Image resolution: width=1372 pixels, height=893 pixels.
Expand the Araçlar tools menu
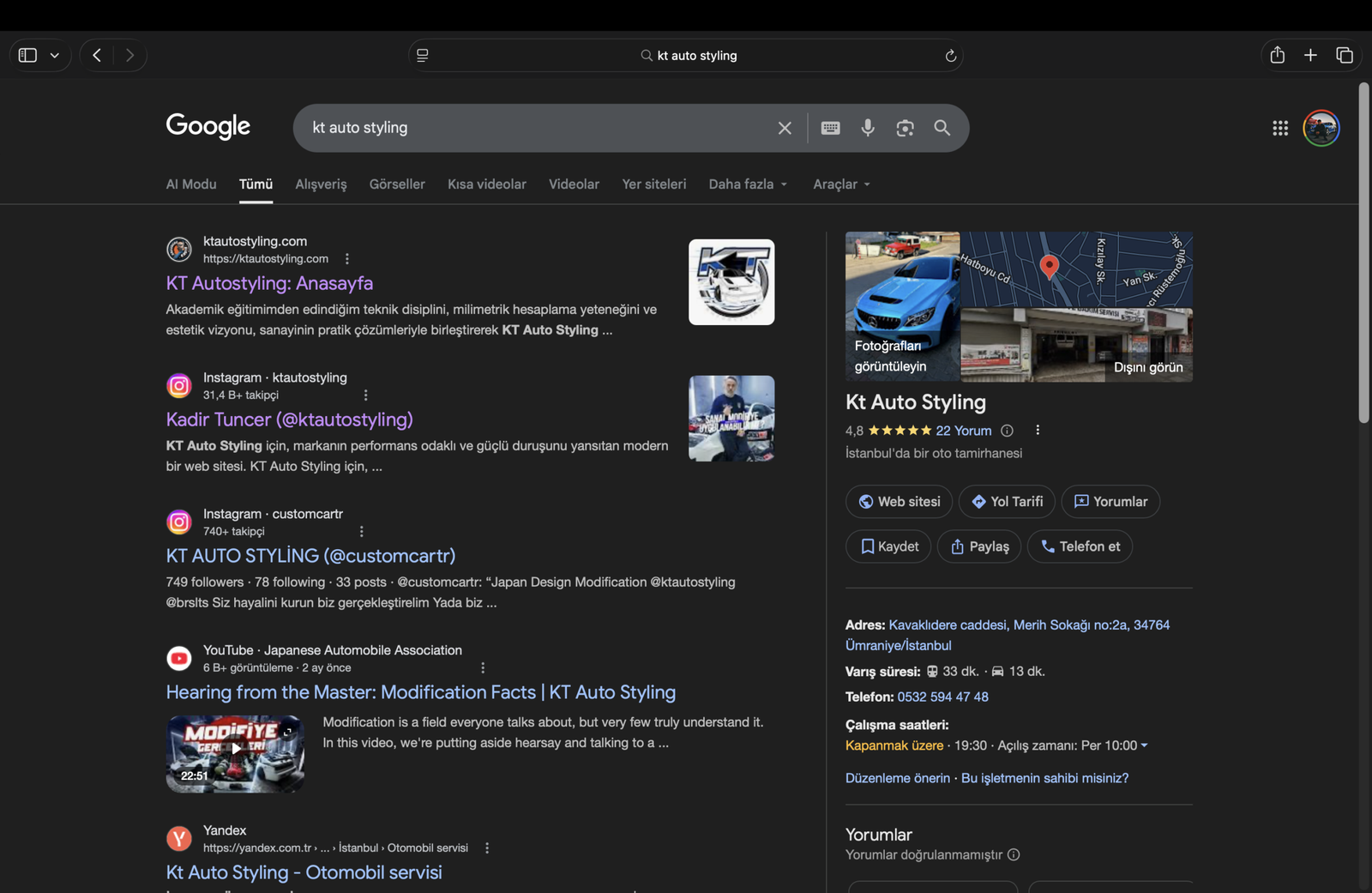click(841, 184)
